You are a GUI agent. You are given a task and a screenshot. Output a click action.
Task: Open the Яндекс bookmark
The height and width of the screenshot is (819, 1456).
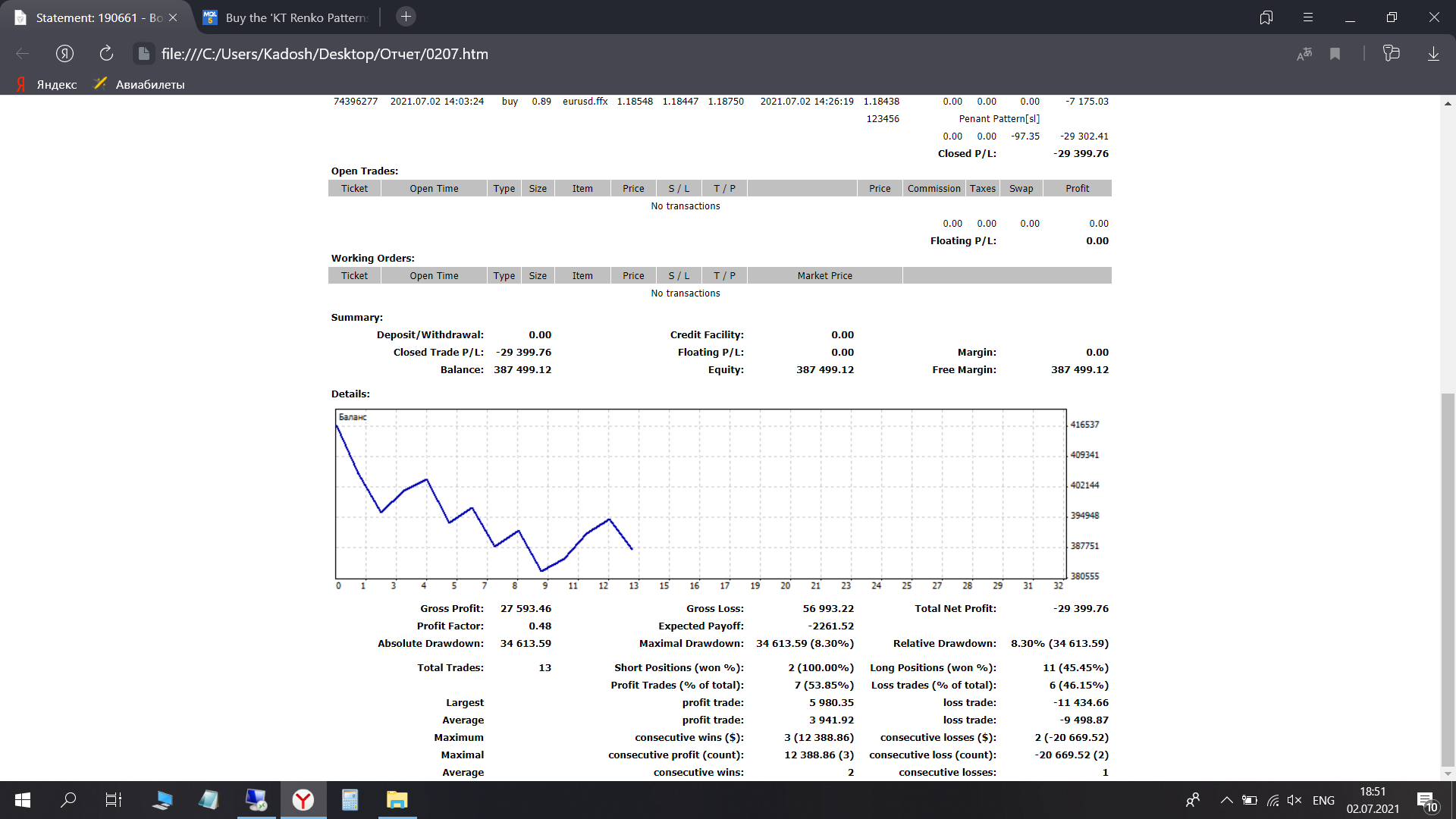tap(47, 84)
